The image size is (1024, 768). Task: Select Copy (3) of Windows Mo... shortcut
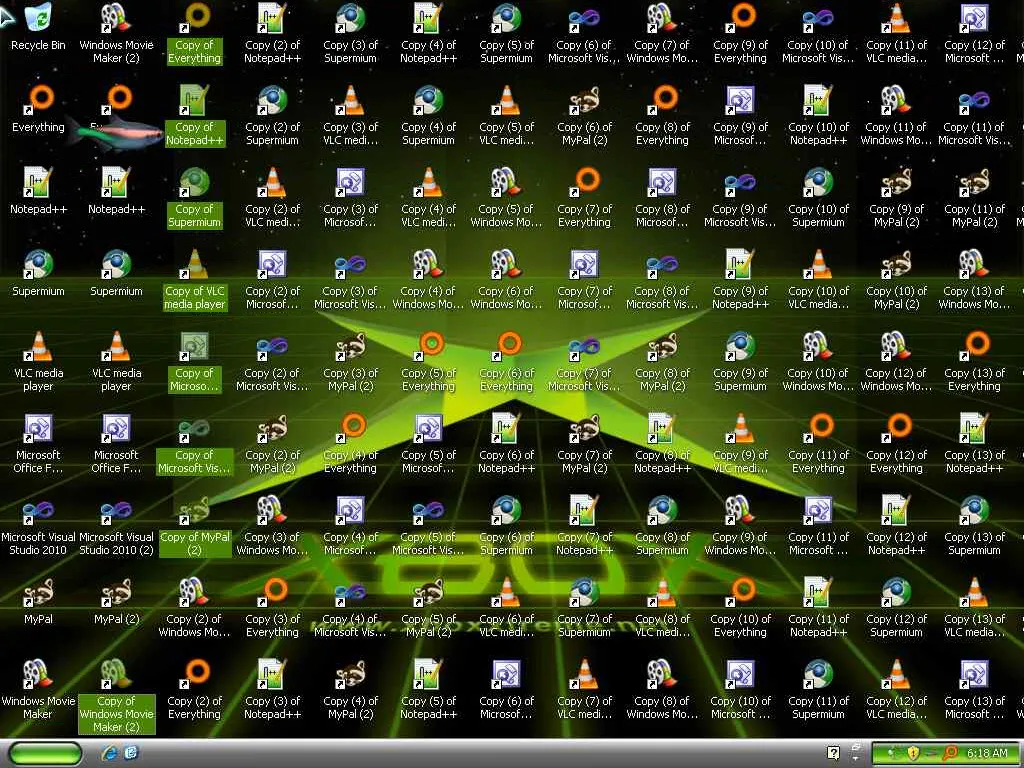click(272, 525)
